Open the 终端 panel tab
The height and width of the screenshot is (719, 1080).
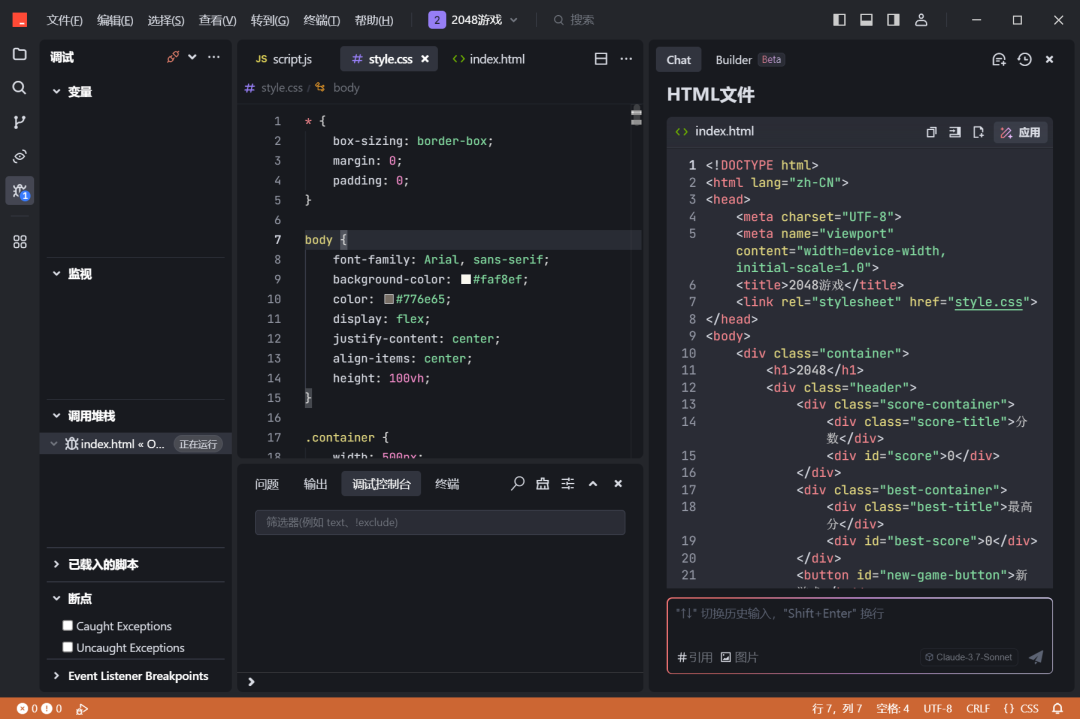[x=447, y=484]
